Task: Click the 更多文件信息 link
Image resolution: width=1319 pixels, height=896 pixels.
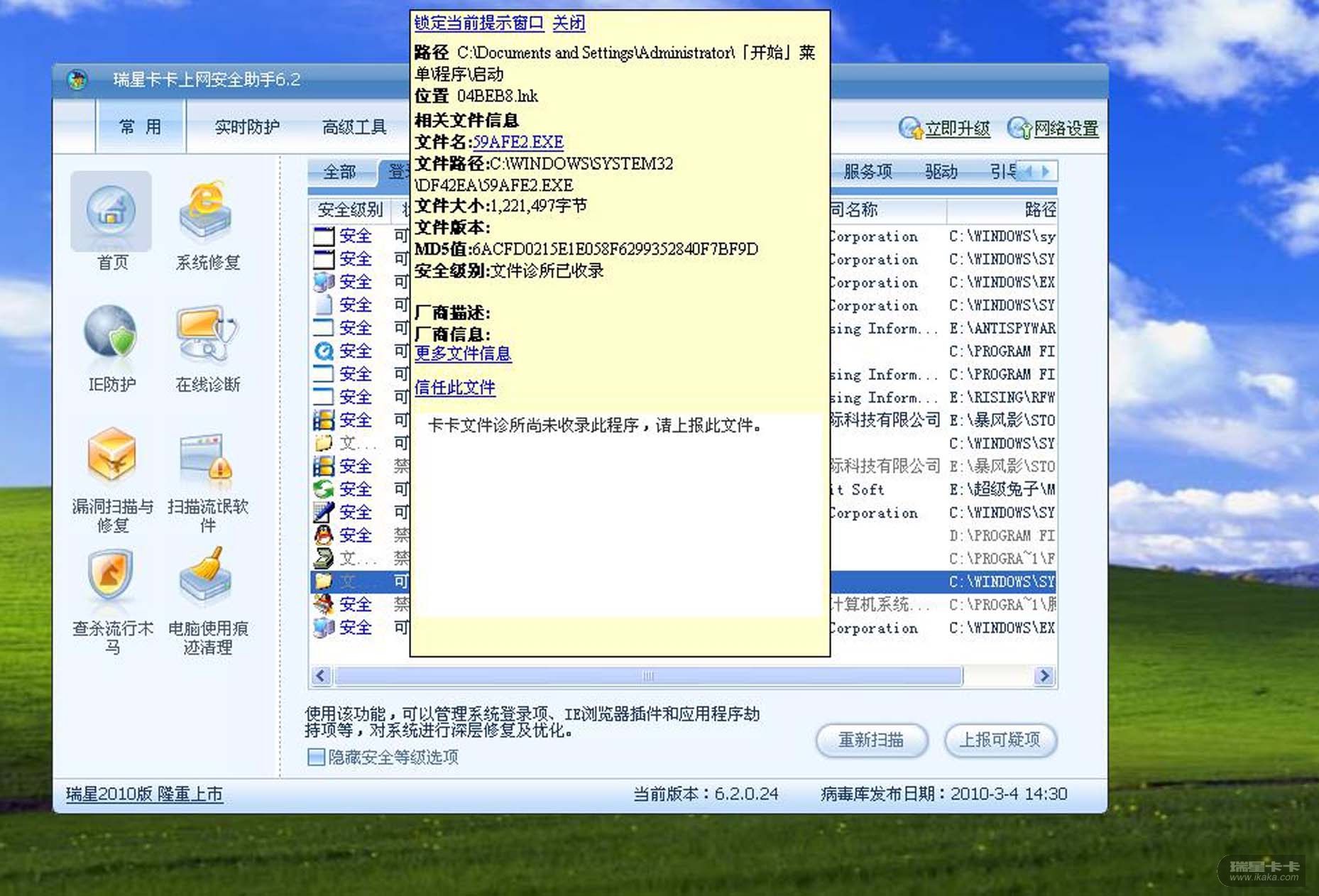Action: pos(463,354)
